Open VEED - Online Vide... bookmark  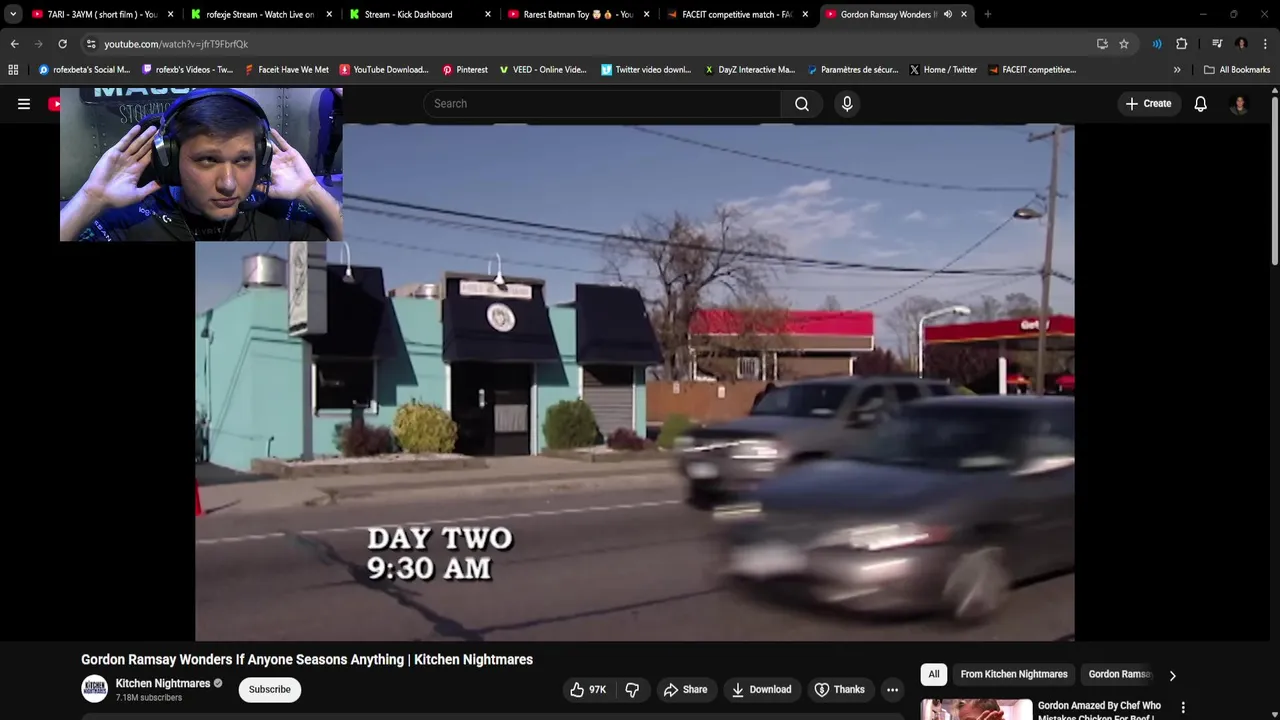tap(543, 70)
